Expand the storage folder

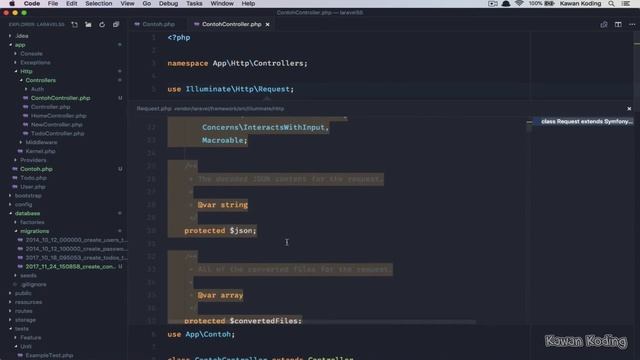pyautogui.click(x=25, y=320)
